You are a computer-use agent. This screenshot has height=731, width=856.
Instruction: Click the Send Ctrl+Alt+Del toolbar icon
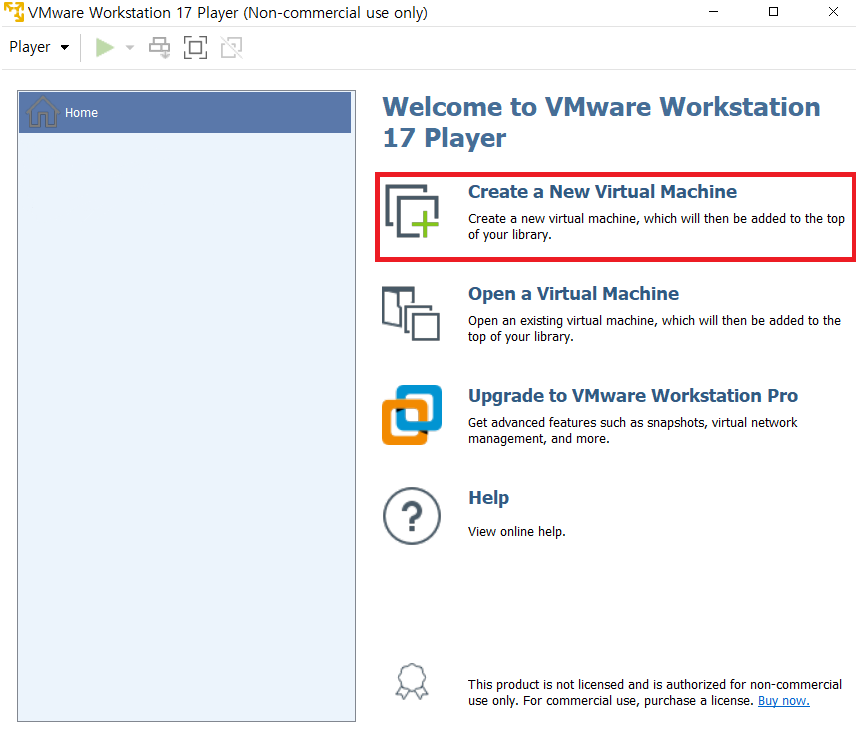[x=159, y=47]
